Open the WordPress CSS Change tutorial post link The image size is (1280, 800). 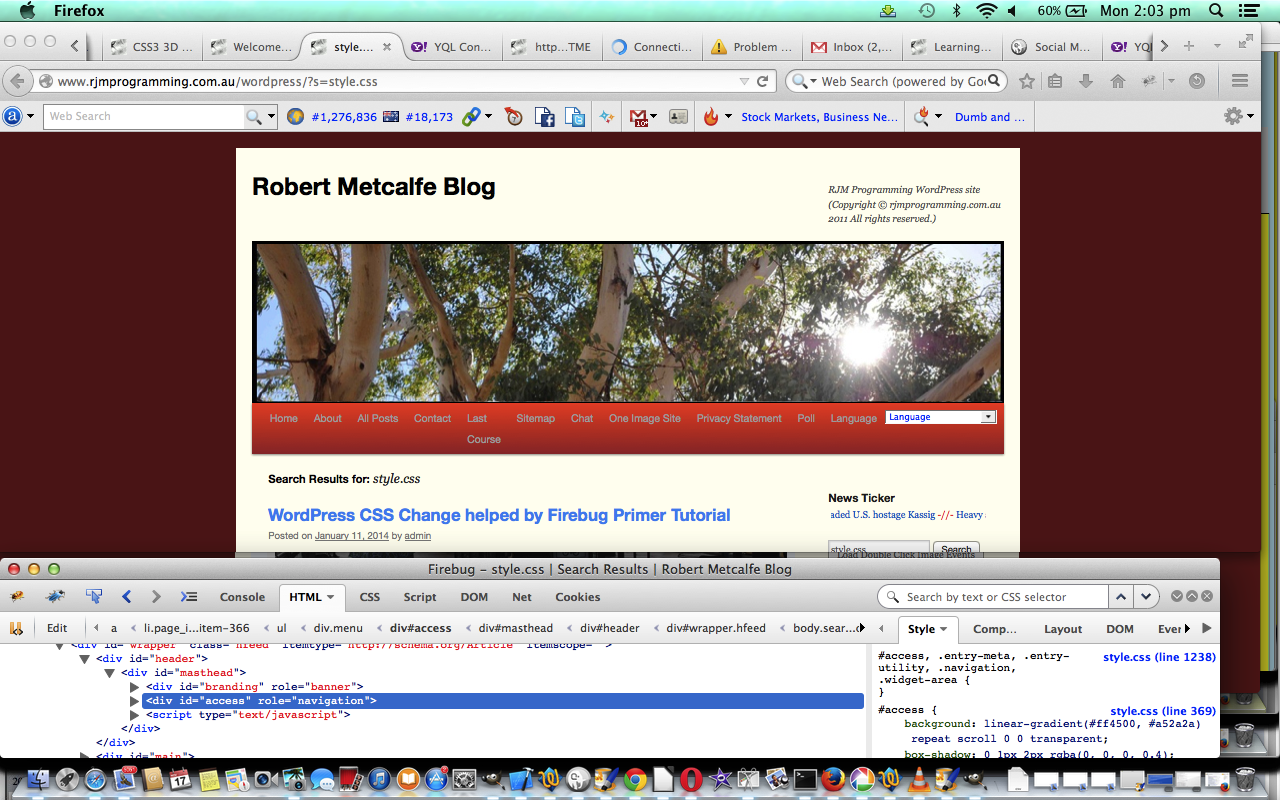coord(499,515)
